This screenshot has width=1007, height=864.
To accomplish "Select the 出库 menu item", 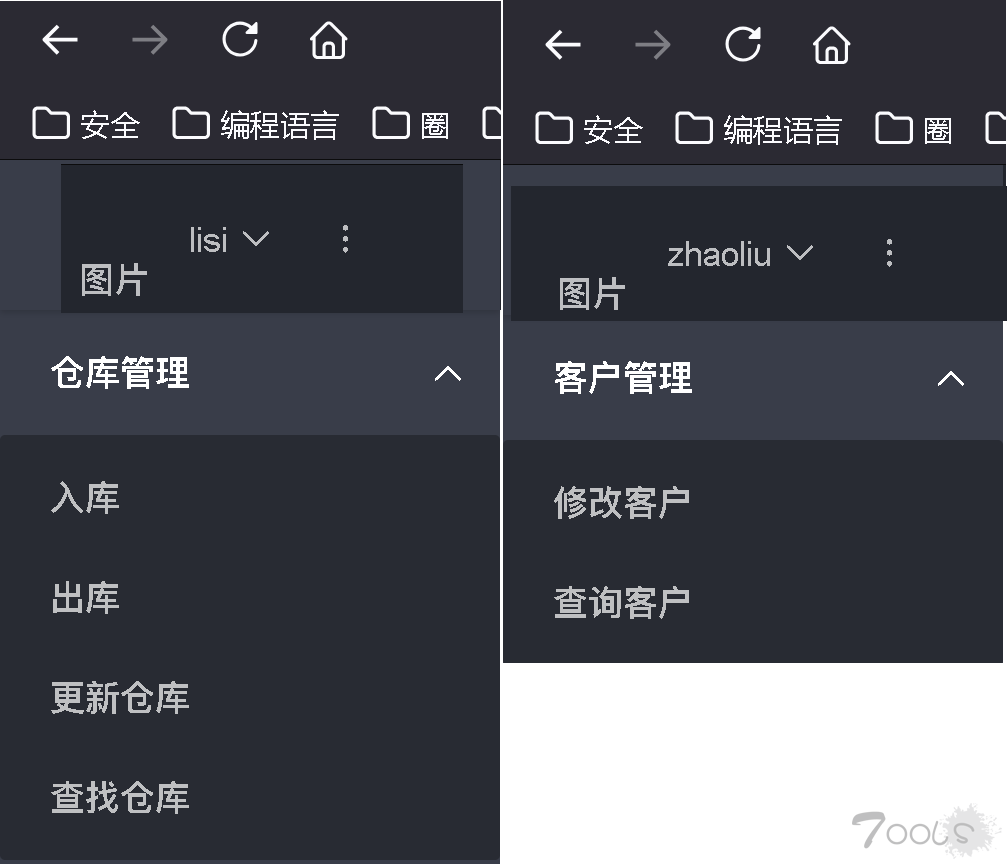I will [x=250, y=598].
